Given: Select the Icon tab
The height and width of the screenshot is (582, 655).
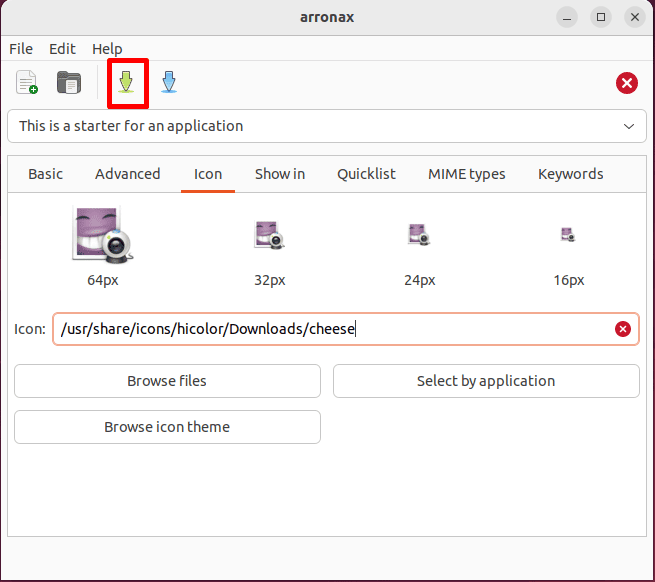Looking at the screenshot, I should coord(208,174).
